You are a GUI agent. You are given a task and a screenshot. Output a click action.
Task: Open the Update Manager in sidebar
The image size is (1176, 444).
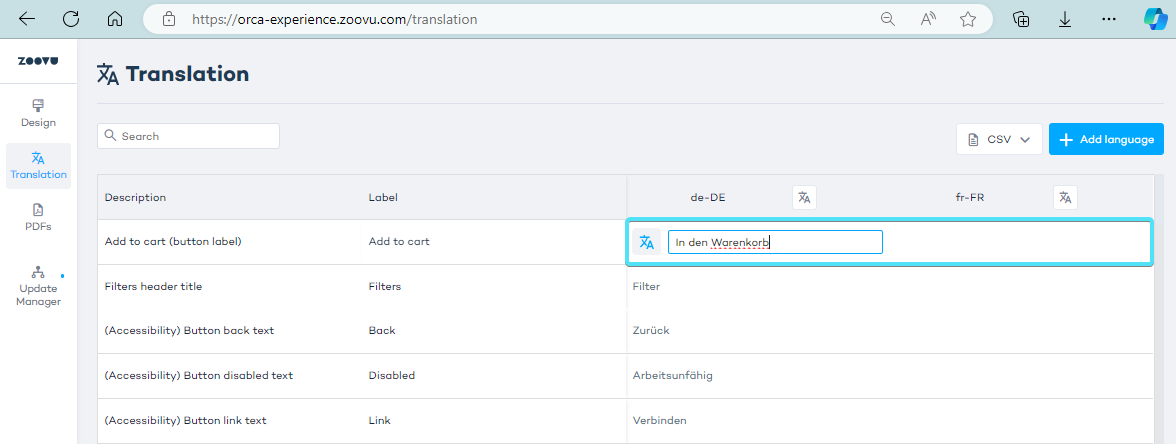(38, 286)
